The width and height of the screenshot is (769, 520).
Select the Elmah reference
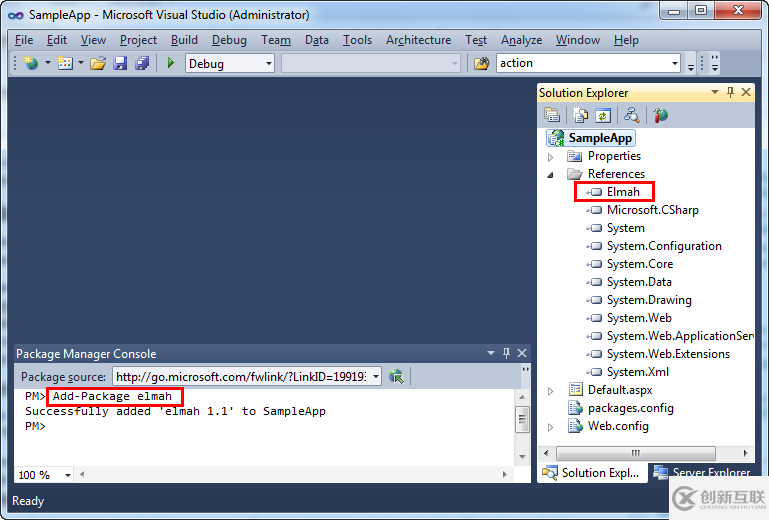[x=614, y=192]
